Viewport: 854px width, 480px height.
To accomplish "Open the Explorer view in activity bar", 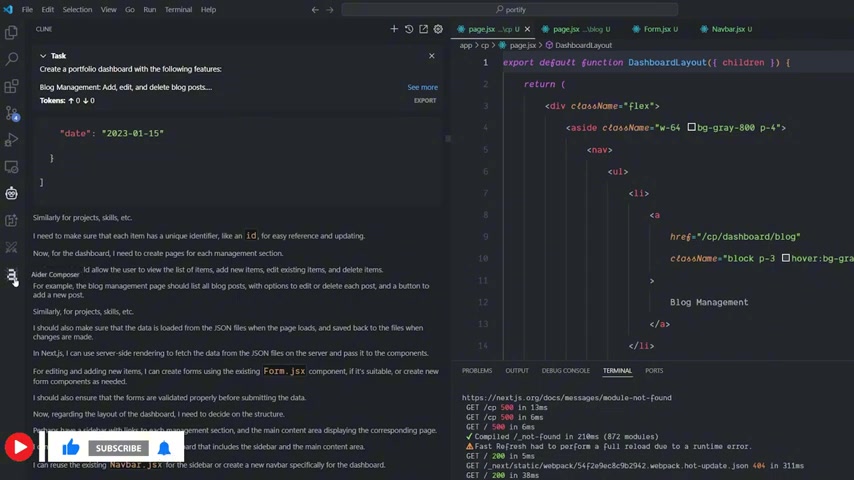I will [11, 33].
